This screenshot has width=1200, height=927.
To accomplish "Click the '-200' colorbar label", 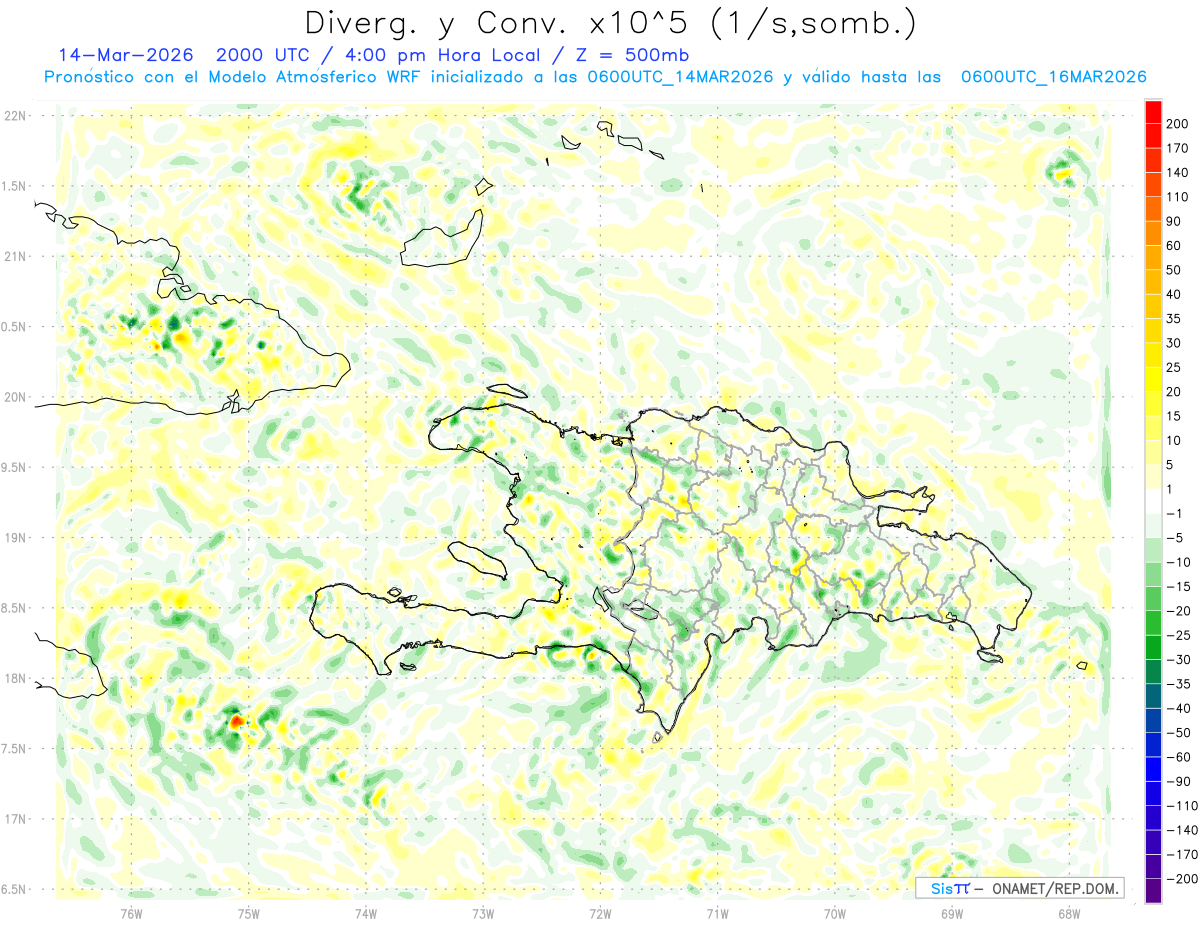I will point(1180,878).
